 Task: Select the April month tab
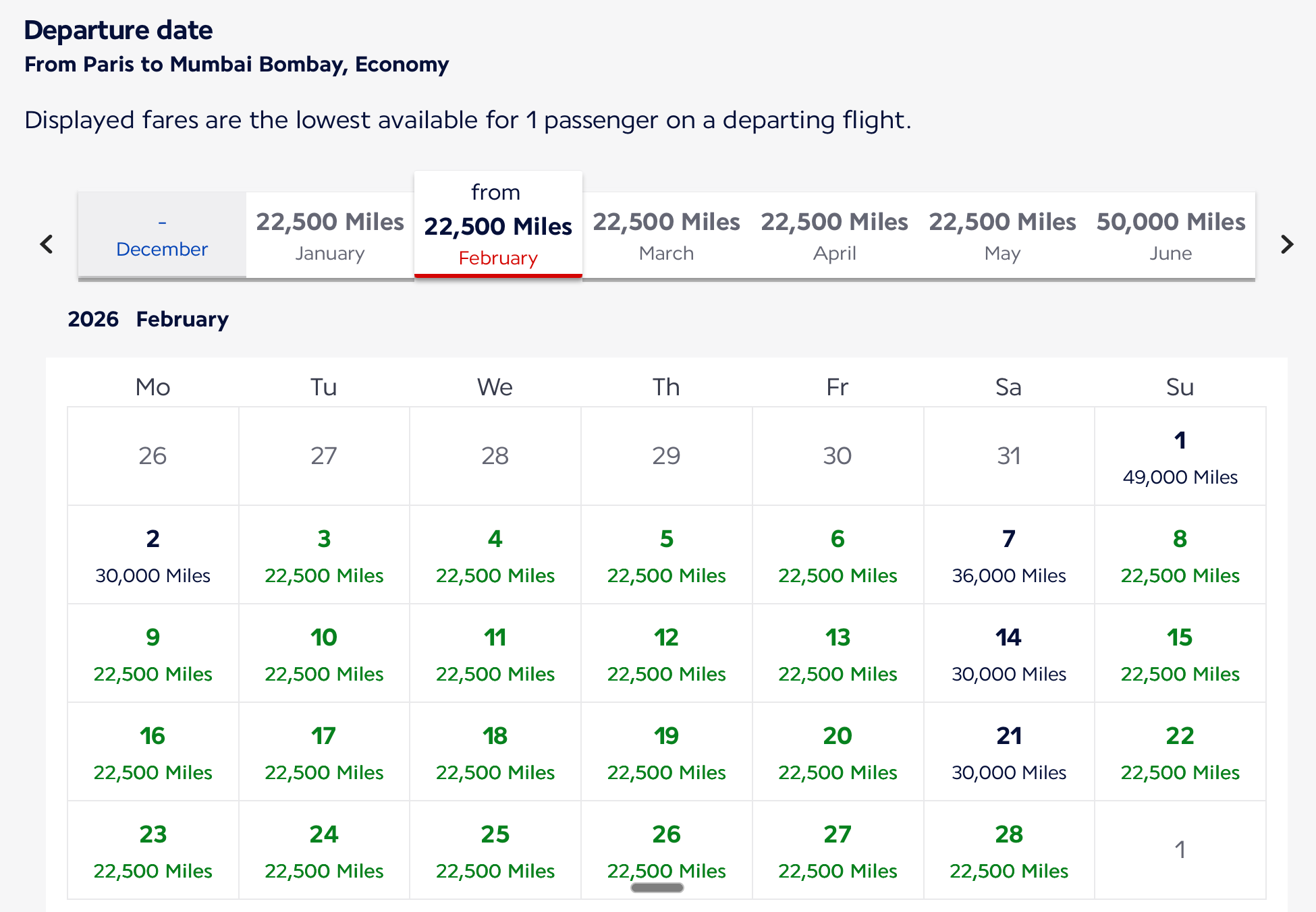(834, 235)
